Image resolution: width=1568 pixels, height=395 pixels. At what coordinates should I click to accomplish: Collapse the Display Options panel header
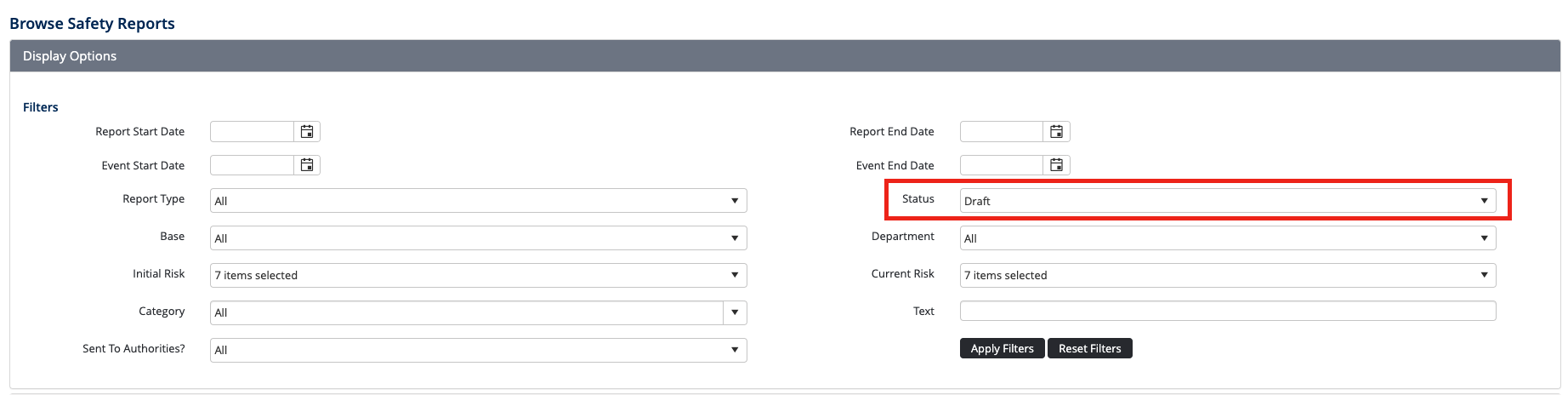[784, 56]
